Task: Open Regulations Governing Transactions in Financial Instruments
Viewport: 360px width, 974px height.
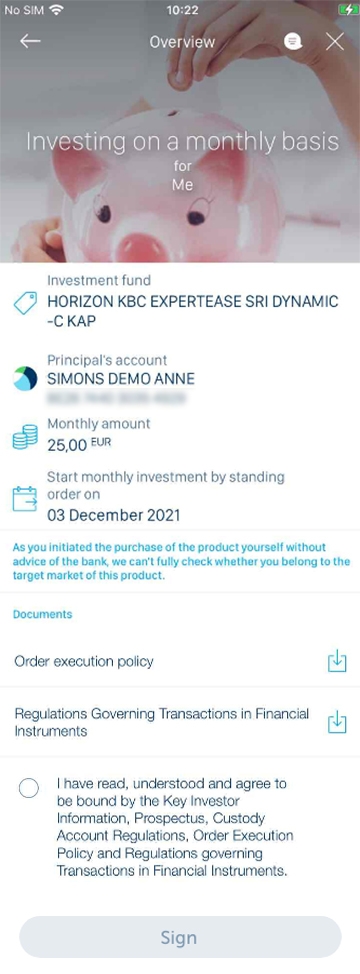Action: [180, 722]
